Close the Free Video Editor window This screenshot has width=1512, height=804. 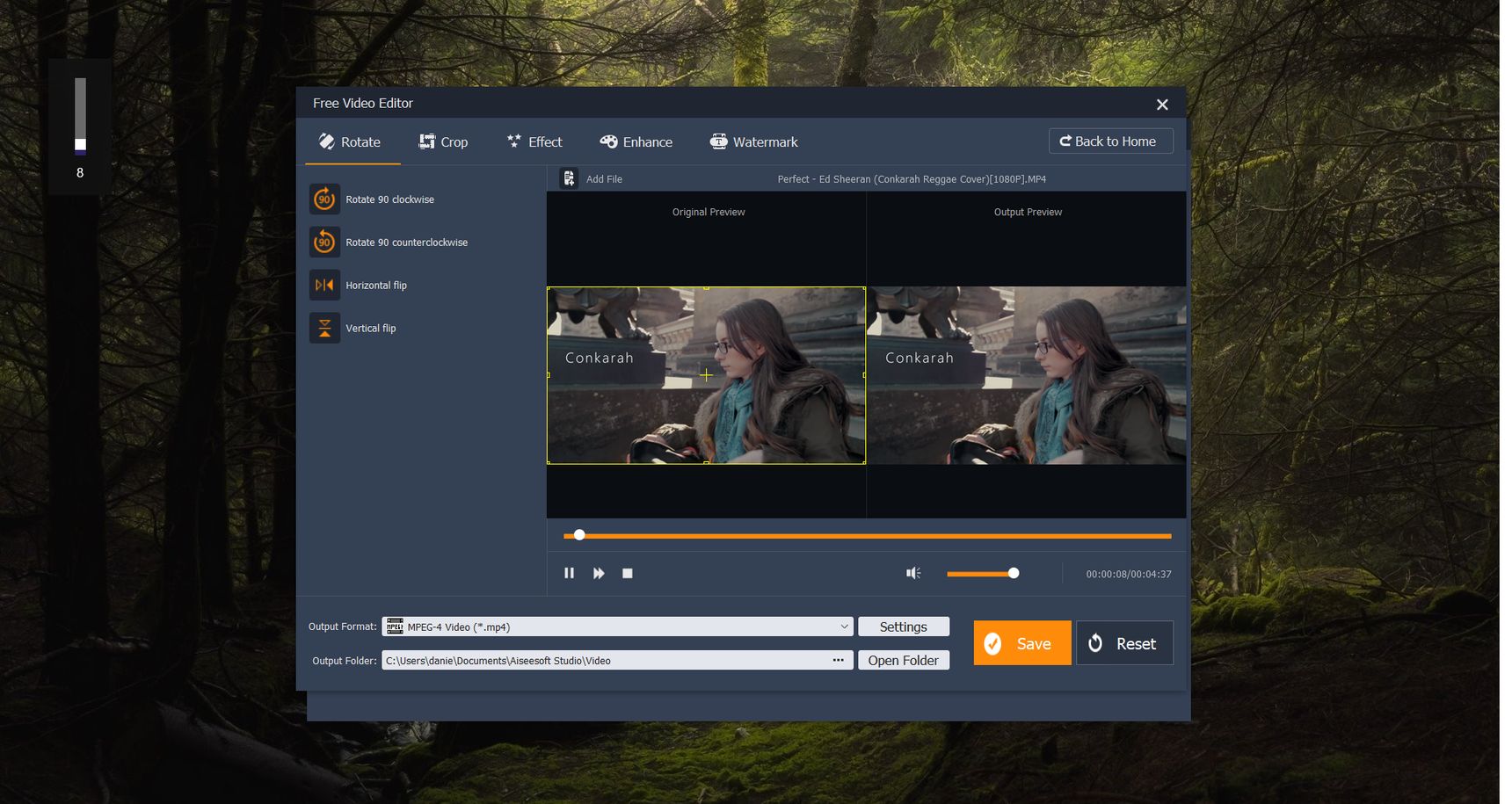pos(1162,105)
